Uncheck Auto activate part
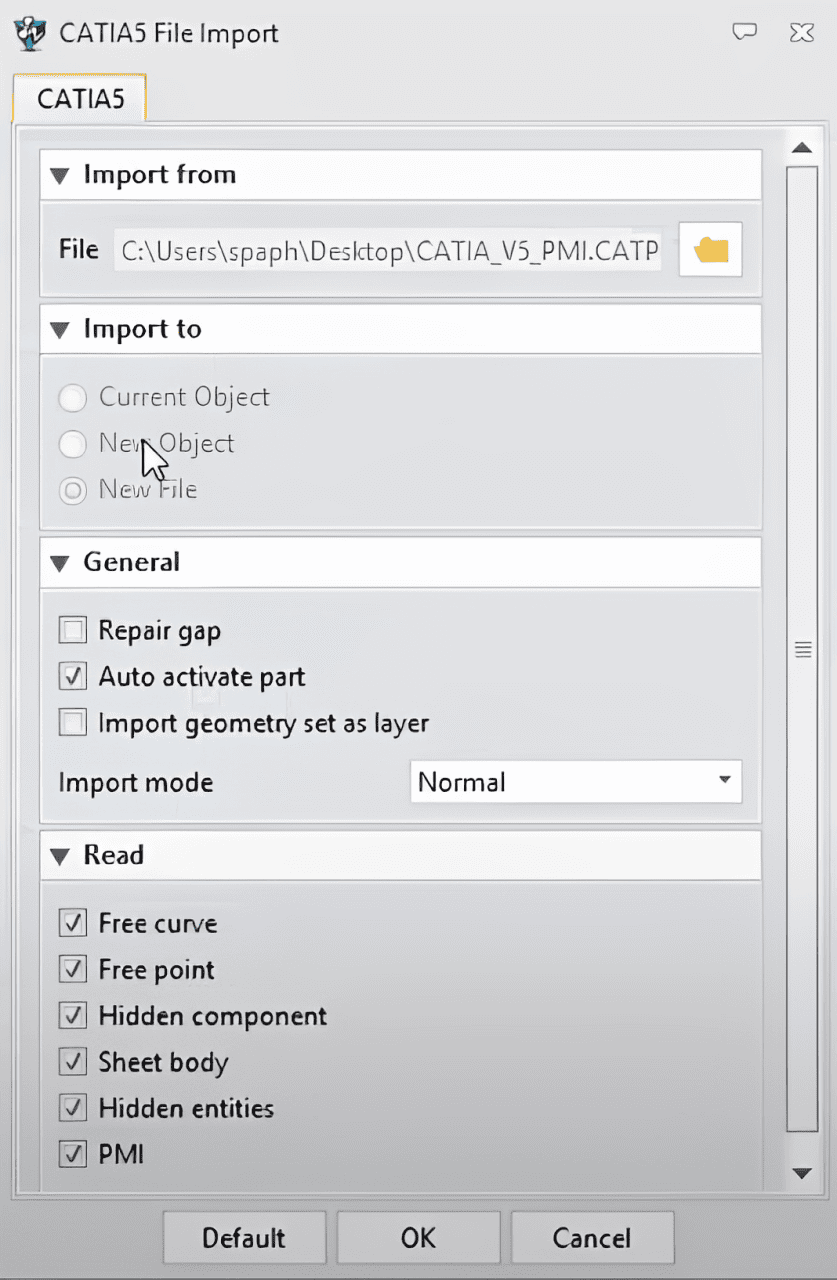This screenshot has width=837, height=1280. (x=73, y=677)
